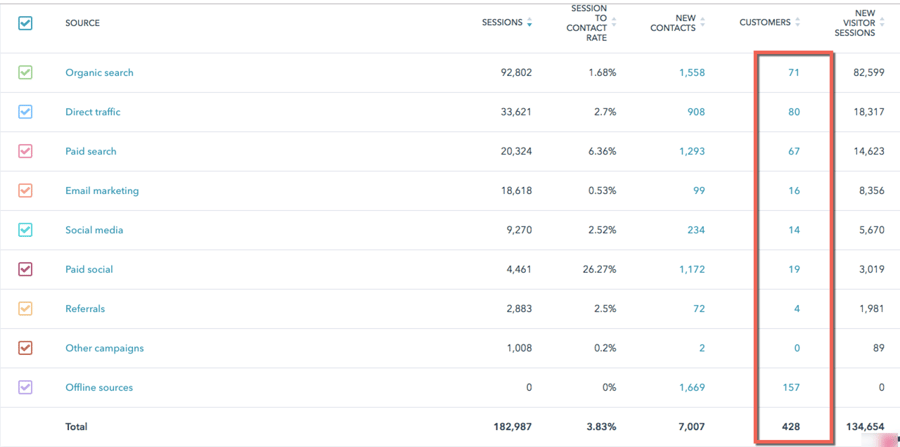
Task: Toggle the select-all checkbox in header
Action: pyautogui.click(x=26, y=23)
